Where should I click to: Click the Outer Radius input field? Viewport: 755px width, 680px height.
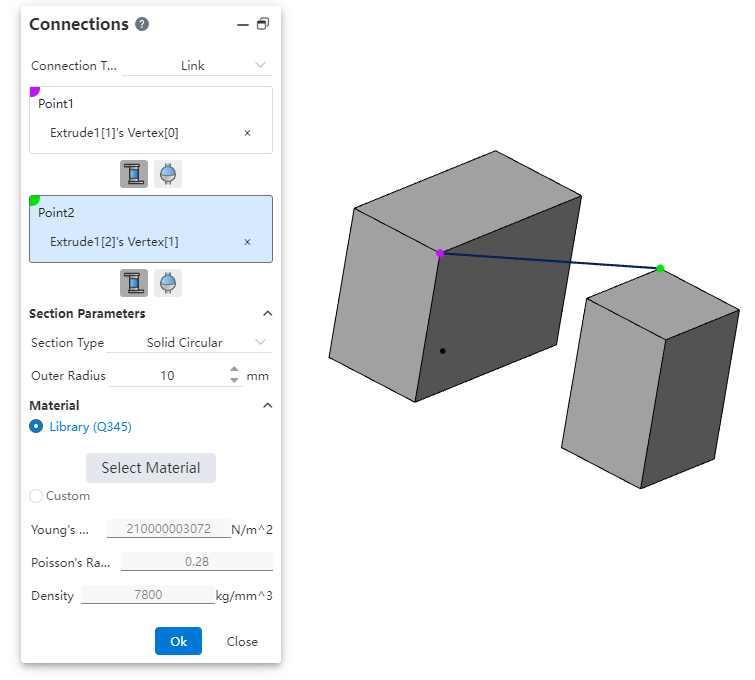(167, 376)
